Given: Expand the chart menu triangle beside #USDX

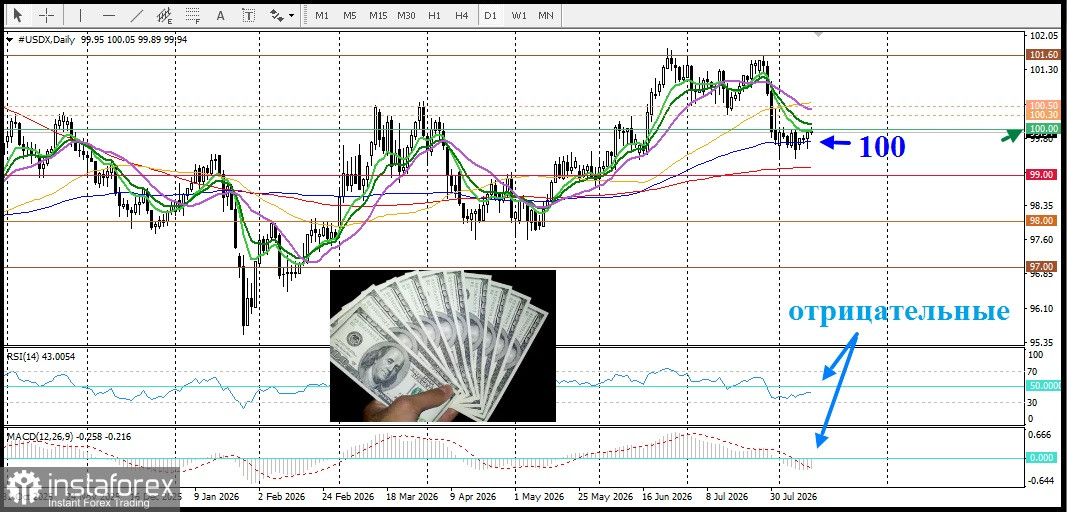Looking at the screenshot, I should (9, 40).
